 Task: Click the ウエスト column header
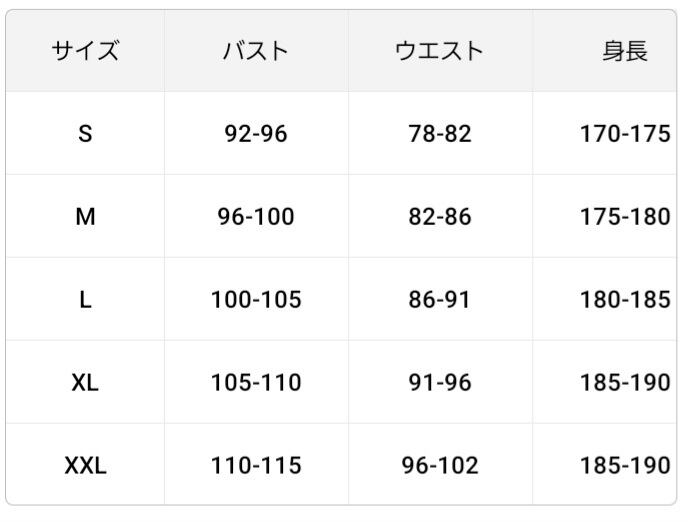point(439,51)
